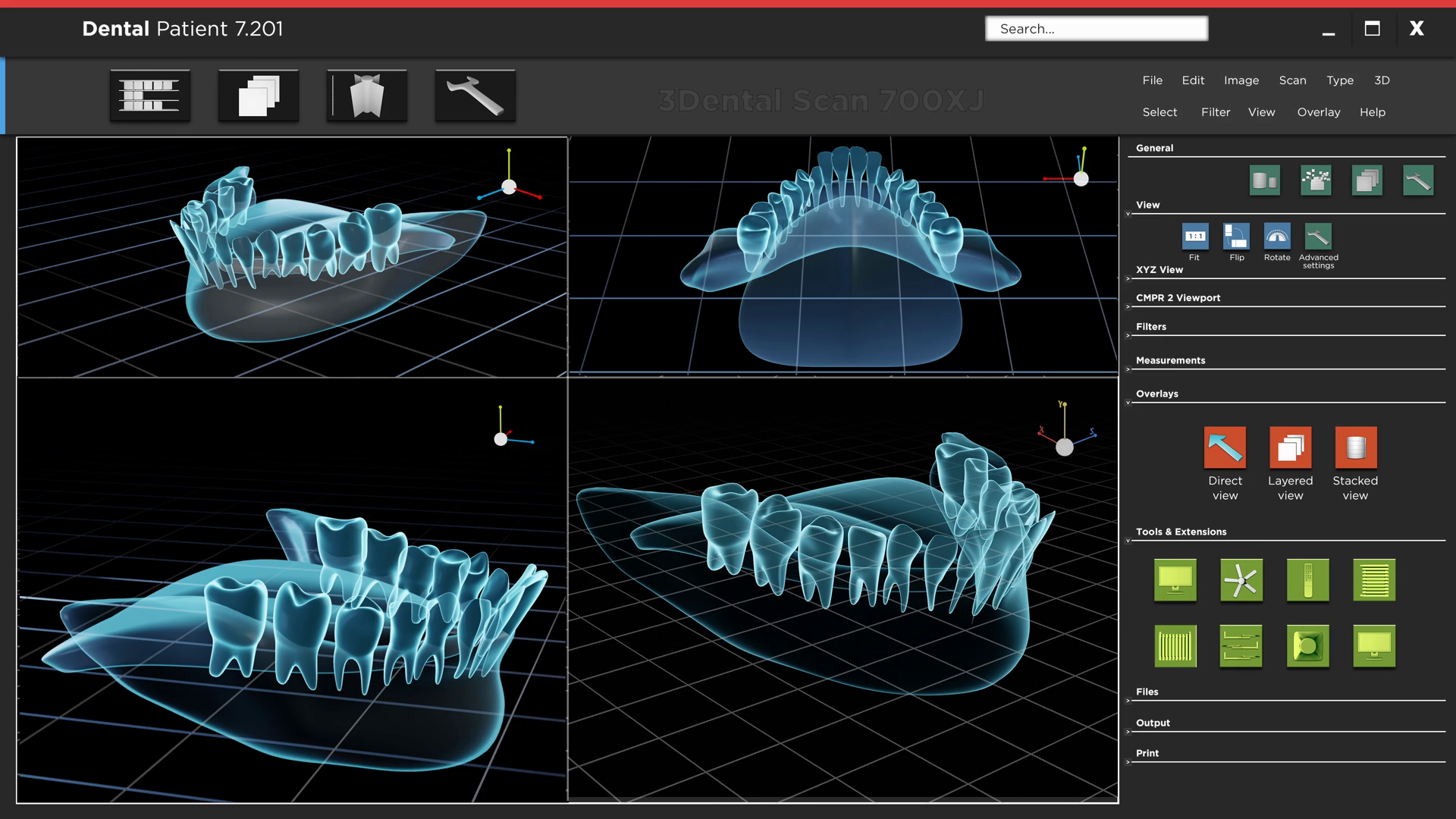Expand the XYZ View section
1456x819 pixels.
(1128, 279)
